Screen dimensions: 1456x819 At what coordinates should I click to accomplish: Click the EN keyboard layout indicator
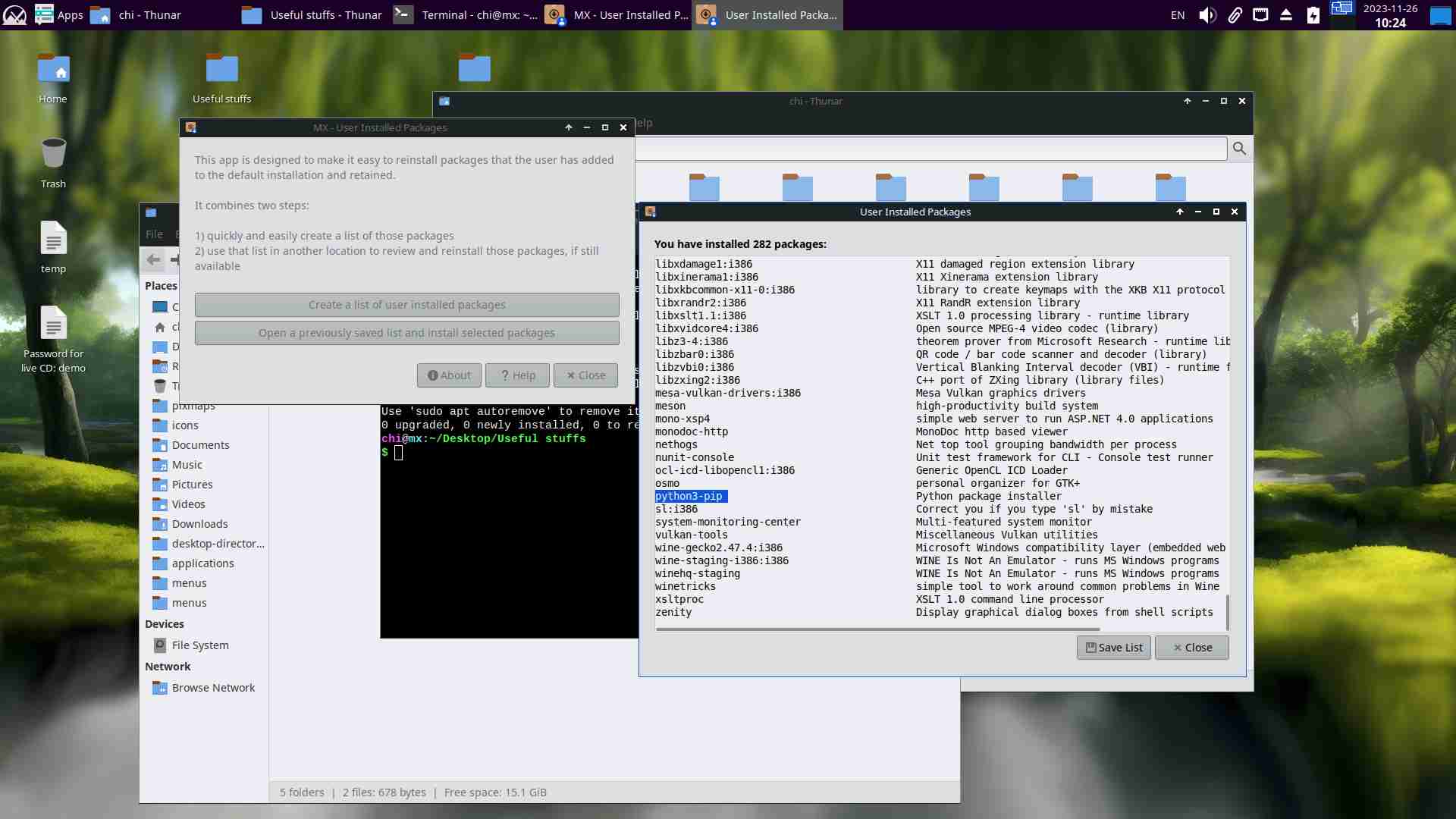1177,15
